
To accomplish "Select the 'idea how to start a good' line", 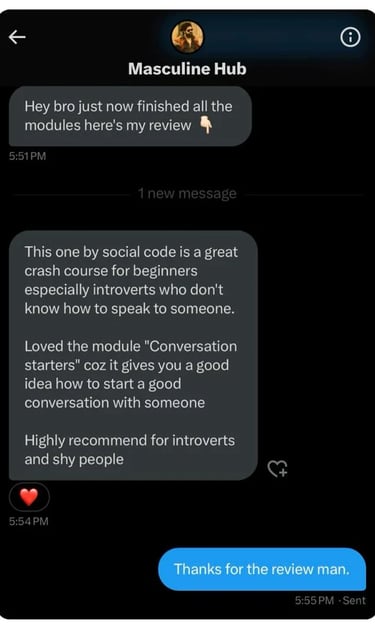I will [x=102, y=384].
